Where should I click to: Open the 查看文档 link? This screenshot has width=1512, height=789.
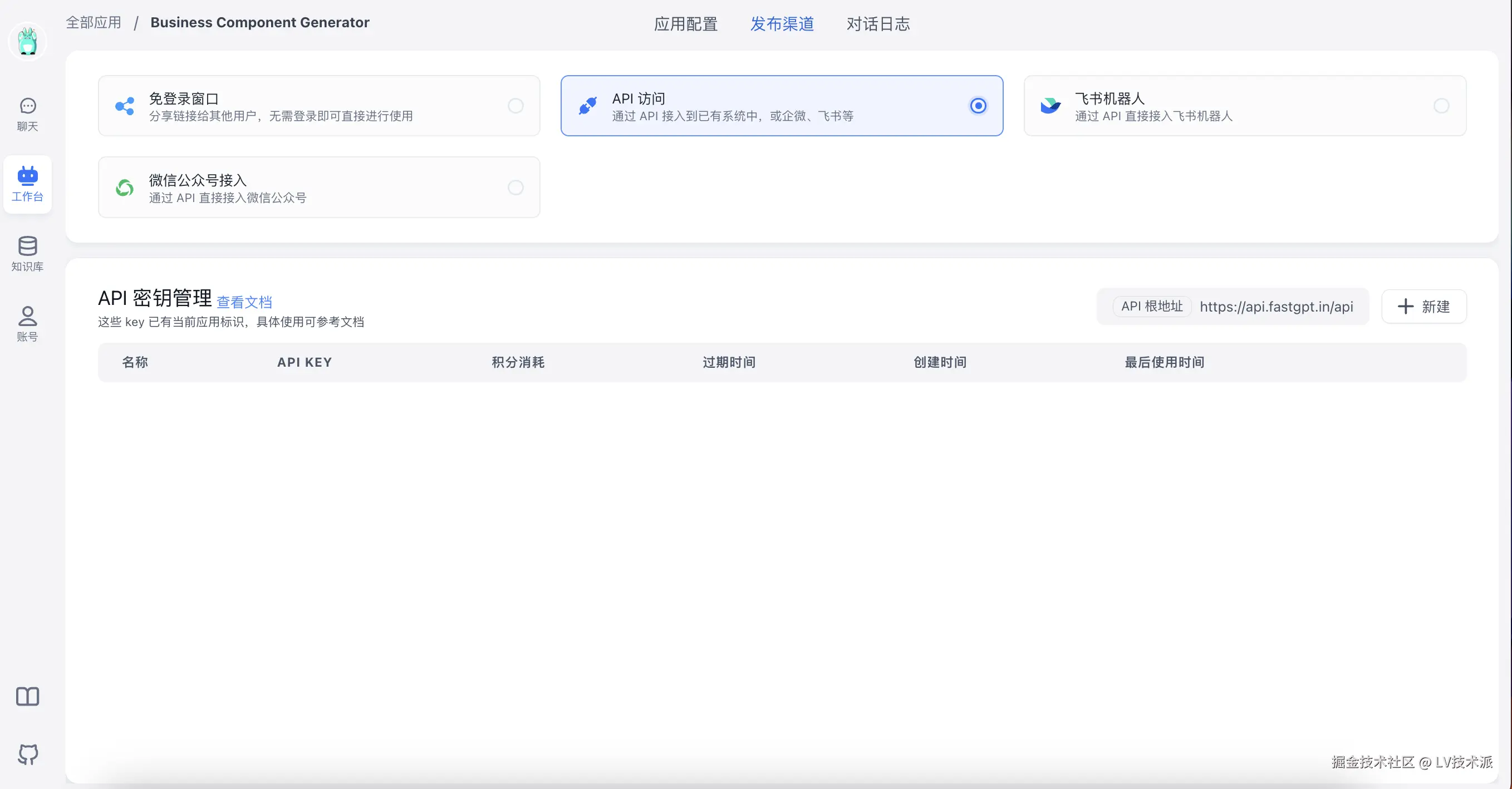click(244, 302)
